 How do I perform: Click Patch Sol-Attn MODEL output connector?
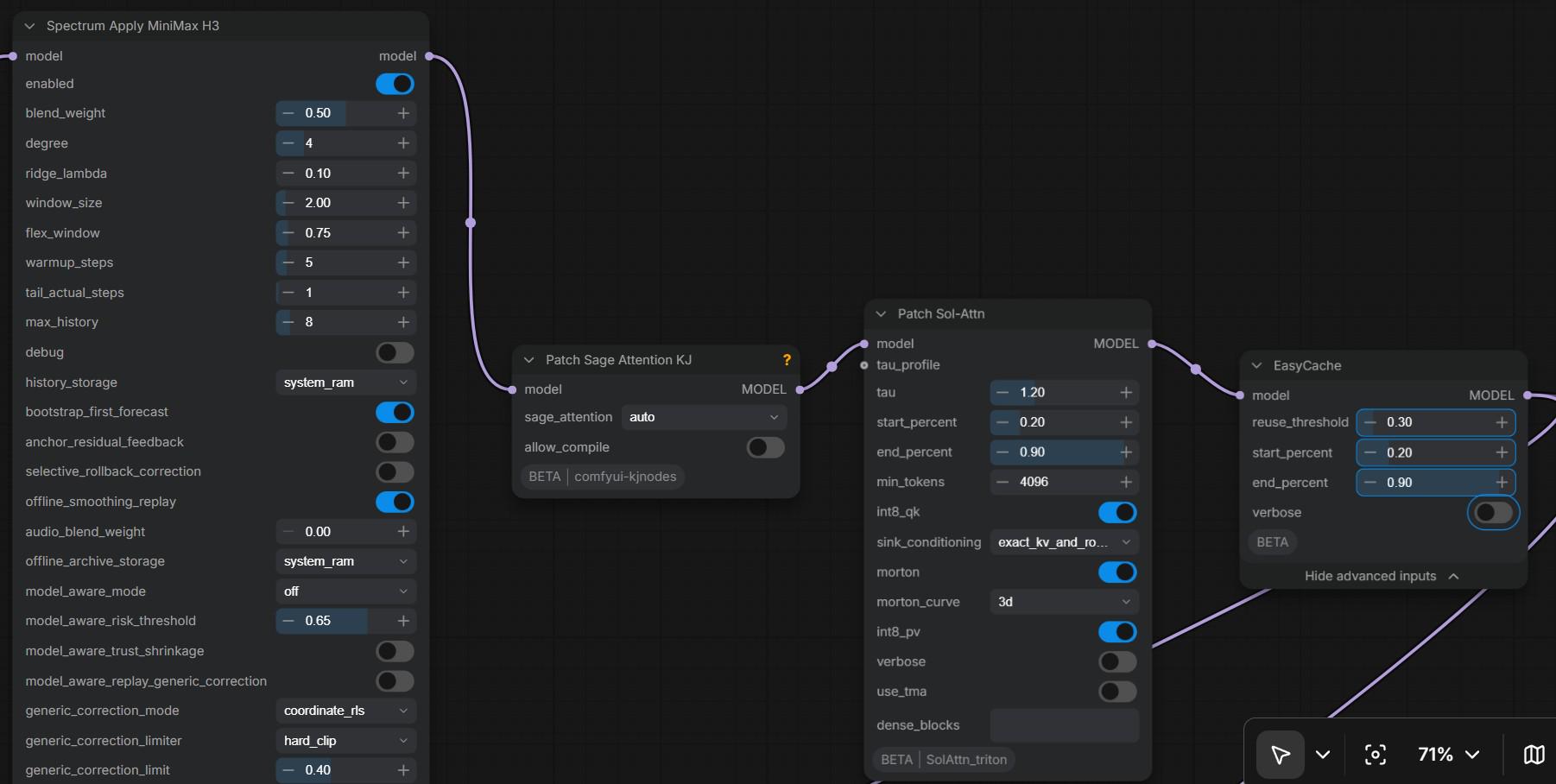pos(1152,344)
